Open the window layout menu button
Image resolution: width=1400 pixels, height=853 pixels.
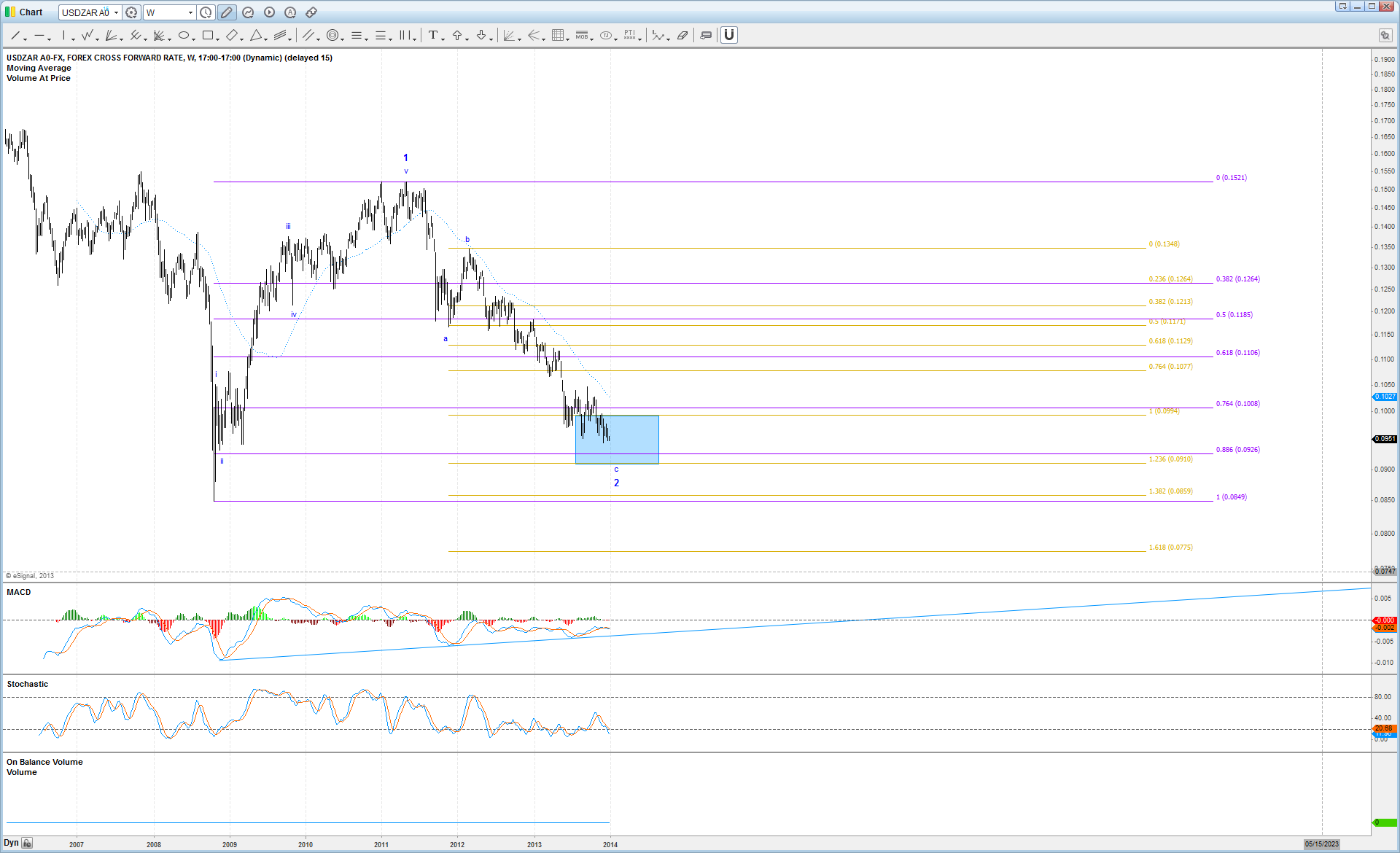[x=1342, y=6]
